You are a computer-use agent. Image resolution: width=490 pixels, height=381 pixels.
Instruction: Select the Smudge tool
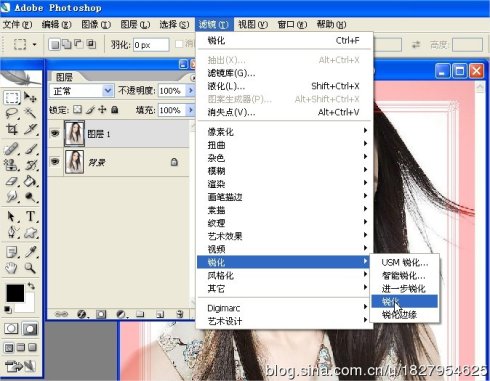click(12, 197)
